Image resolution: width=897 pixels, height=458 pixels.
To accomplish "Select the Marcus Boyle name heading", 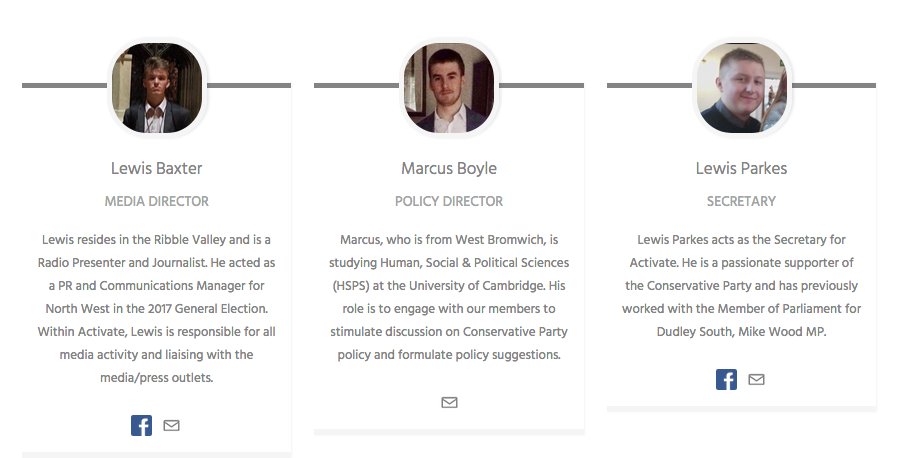I will (449, 169).
